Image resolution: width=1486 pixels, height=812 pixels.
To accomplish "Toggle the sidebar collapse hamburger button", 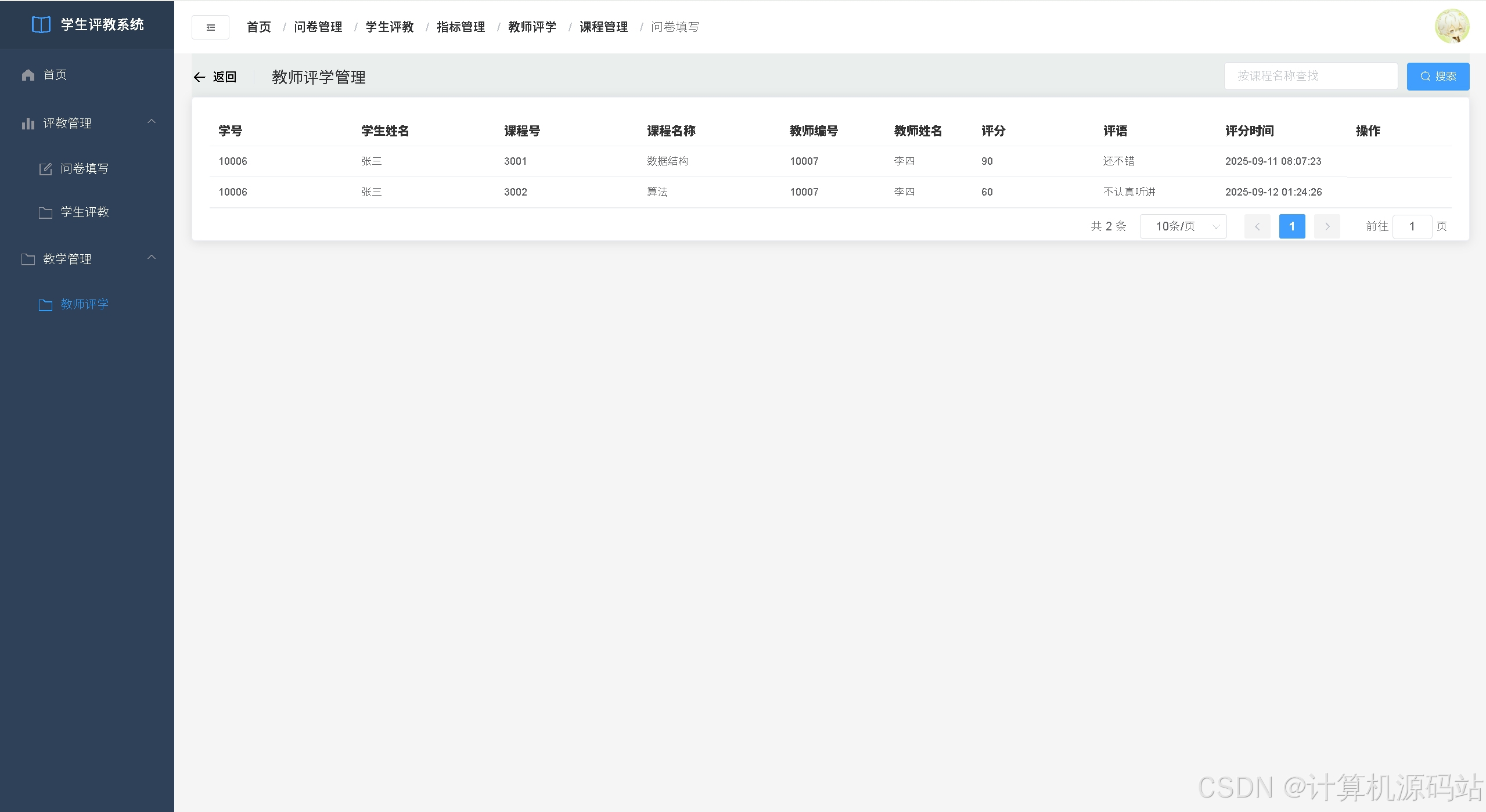I will [x=210, y=27].
